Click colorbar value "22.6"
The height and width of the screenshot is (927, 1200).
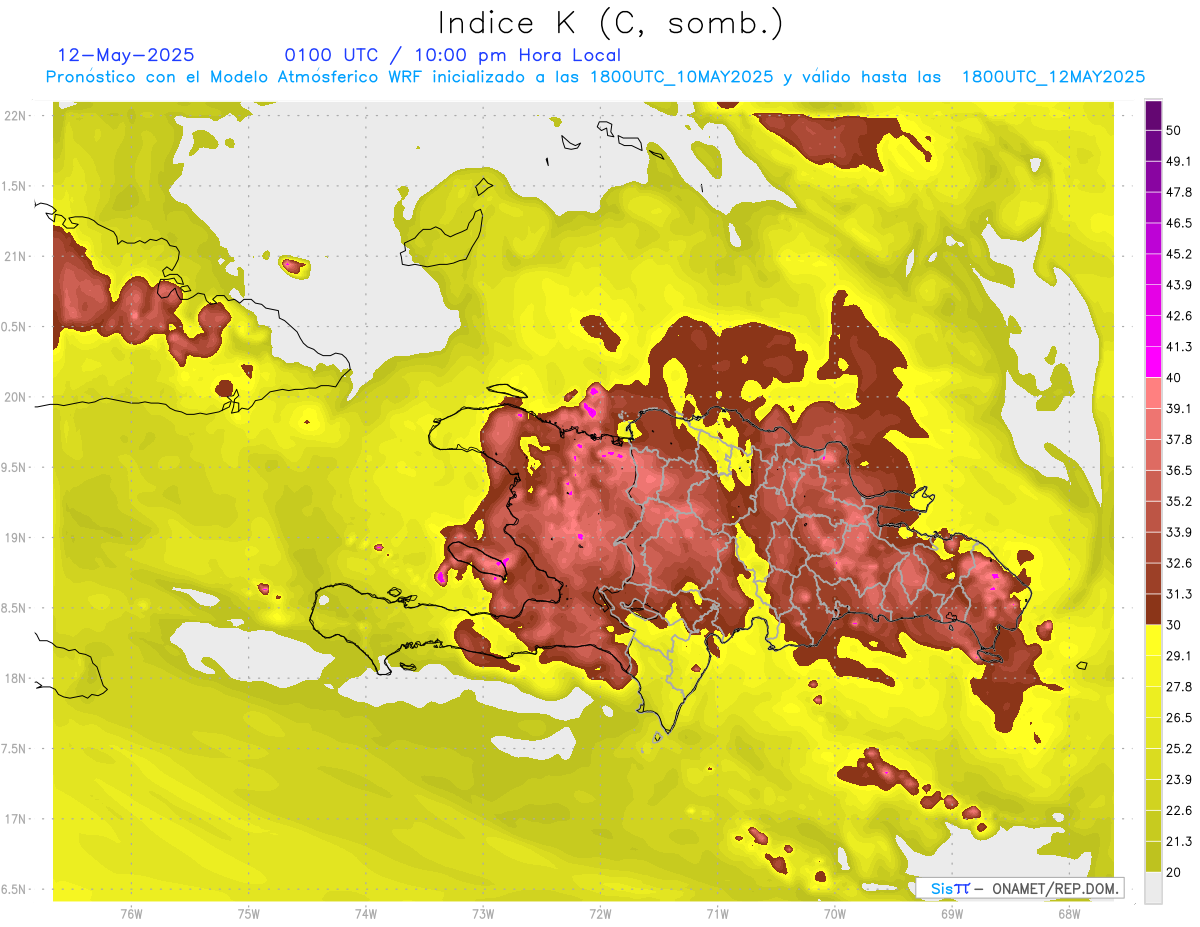click(x=1178, y=811)
